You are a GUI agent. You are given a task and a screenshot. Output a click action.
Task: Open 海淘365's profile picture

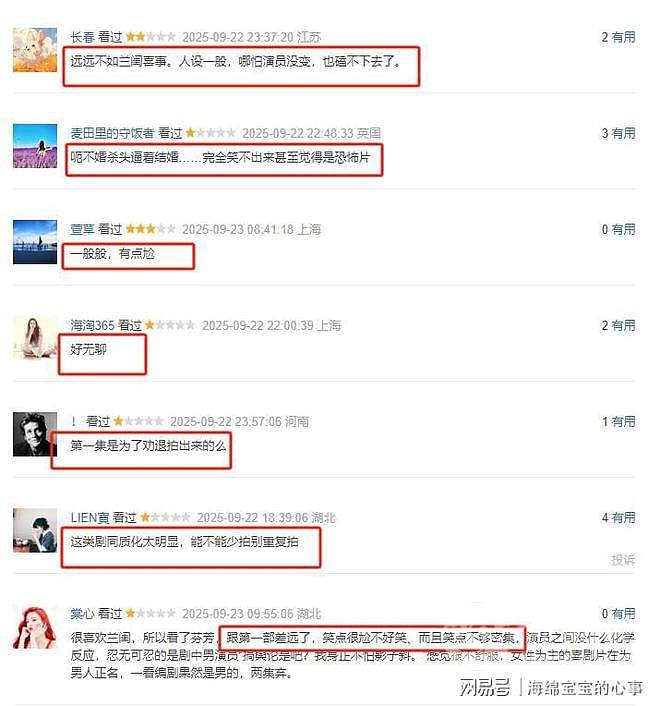(35, 338)
